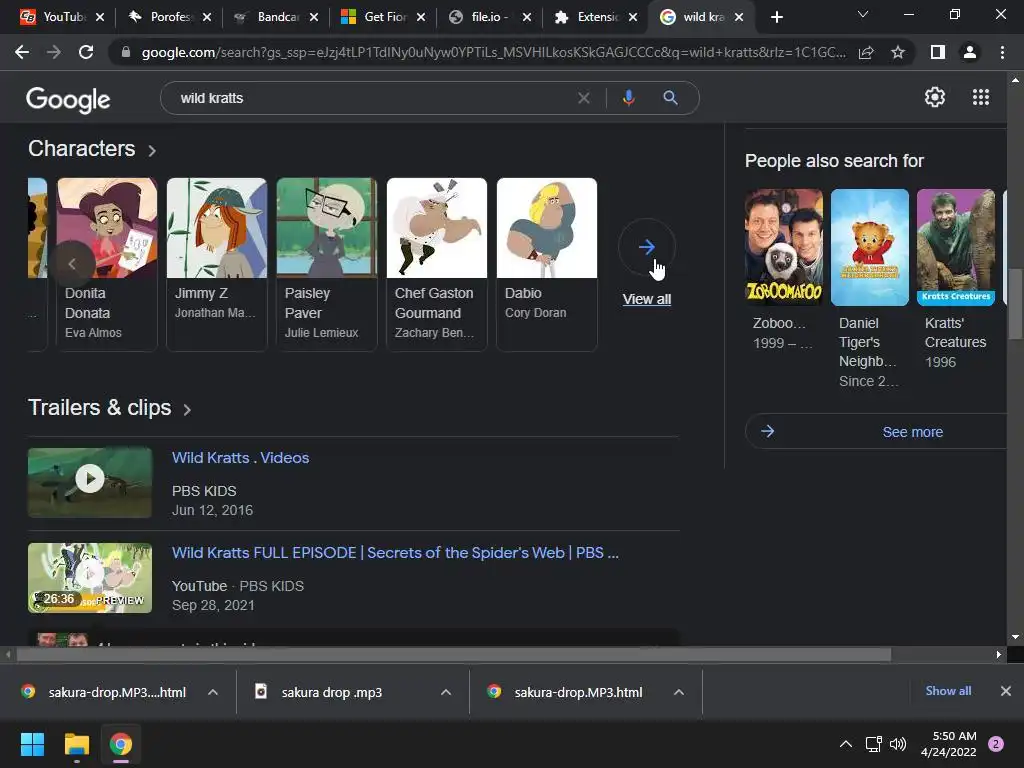Play the Wild Kratts Videos clip

click(90, 482)
